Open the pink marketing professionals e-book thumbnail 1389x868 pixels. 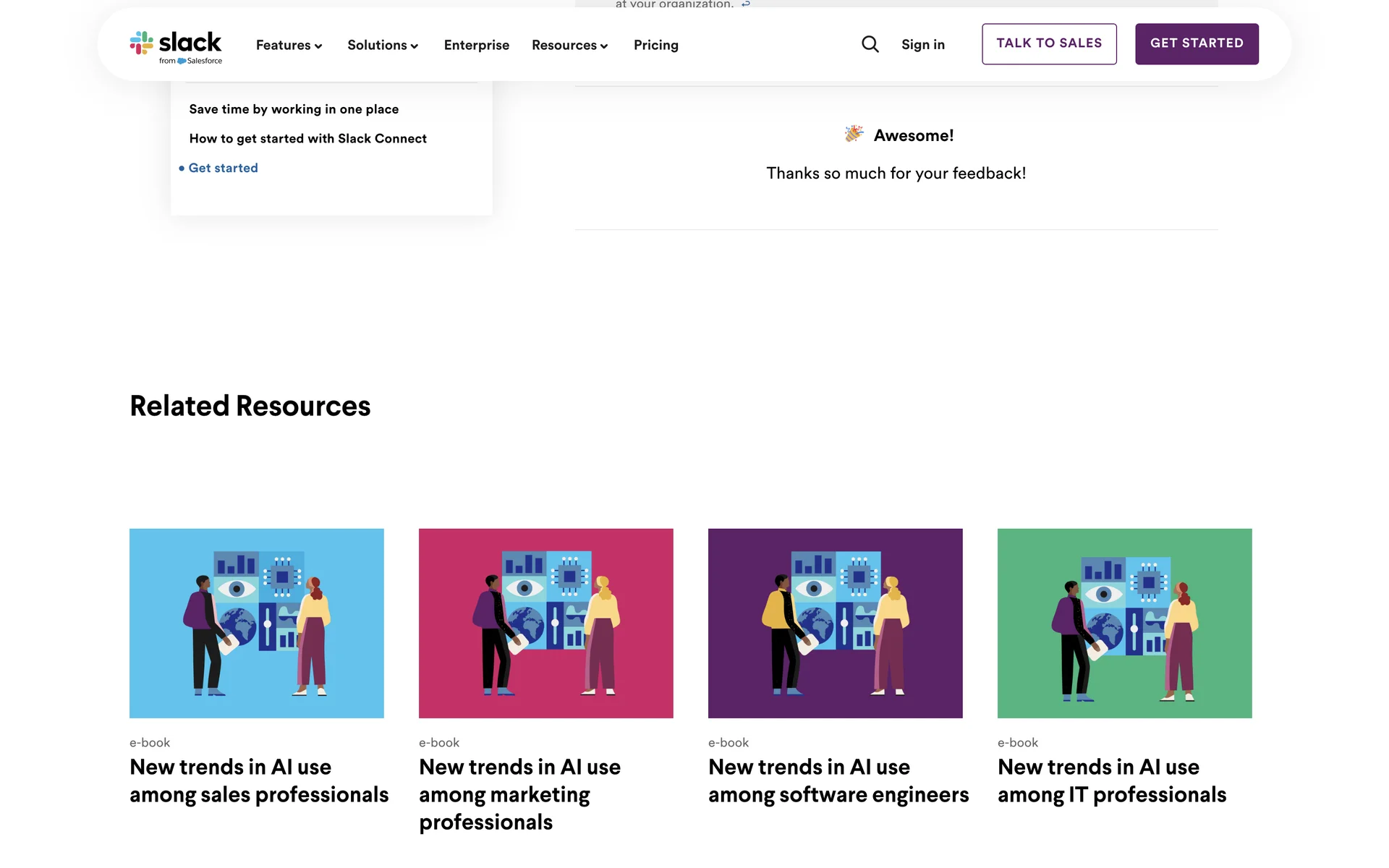click(x=546, y=623)
